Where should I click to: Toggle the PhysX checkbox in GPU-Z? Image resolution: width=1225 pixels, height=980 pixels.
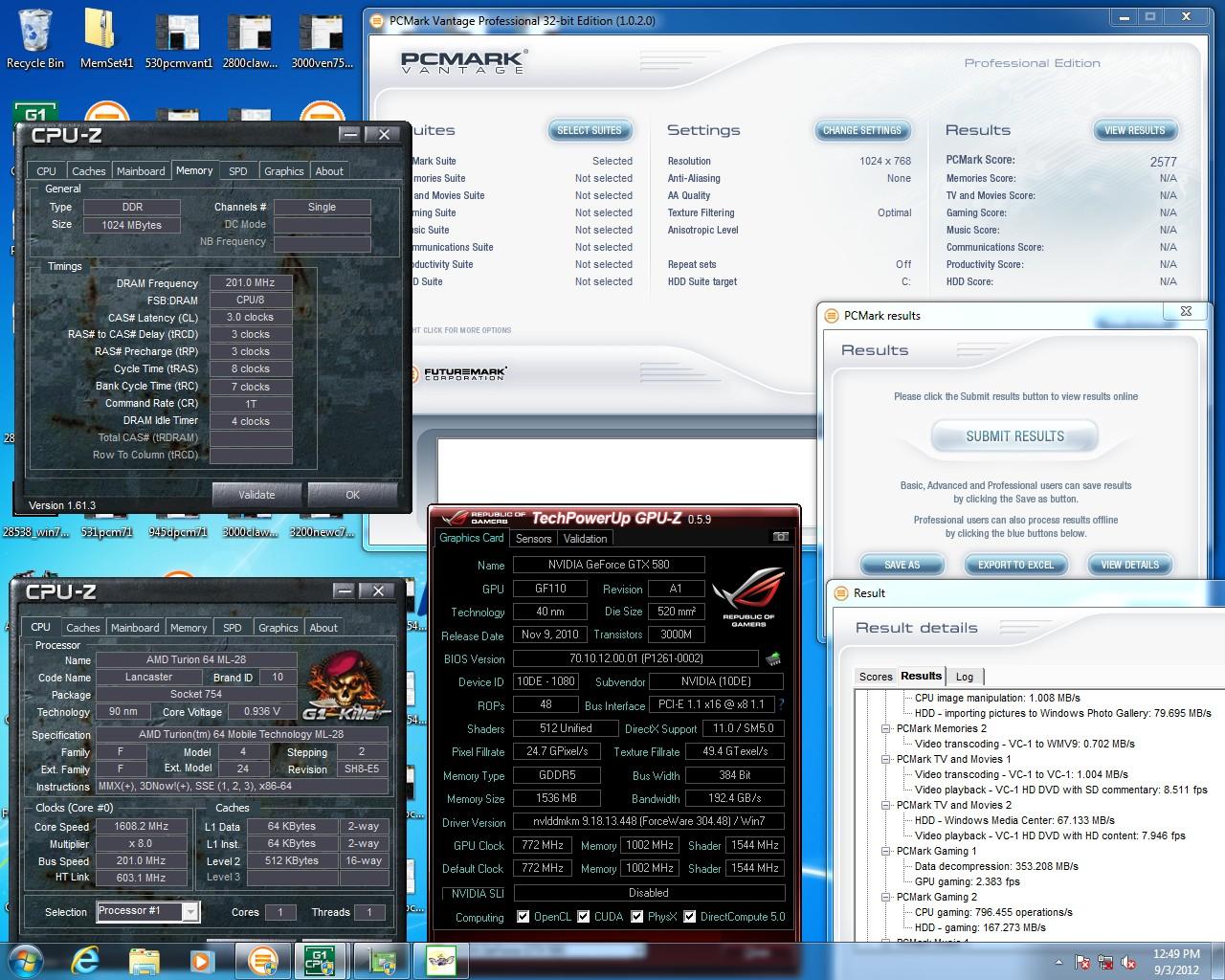click(636, 917)
